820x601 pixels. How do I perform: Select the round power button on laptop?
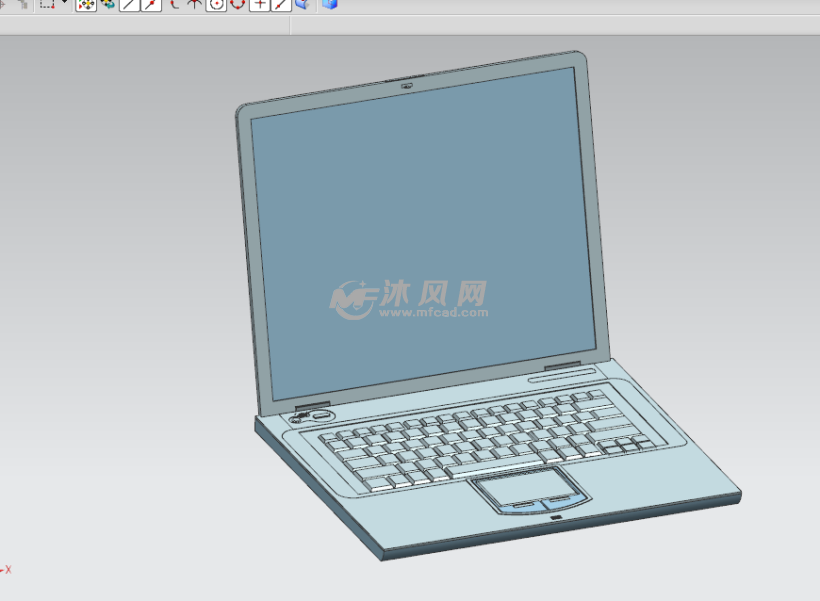[x=321, y=414]
